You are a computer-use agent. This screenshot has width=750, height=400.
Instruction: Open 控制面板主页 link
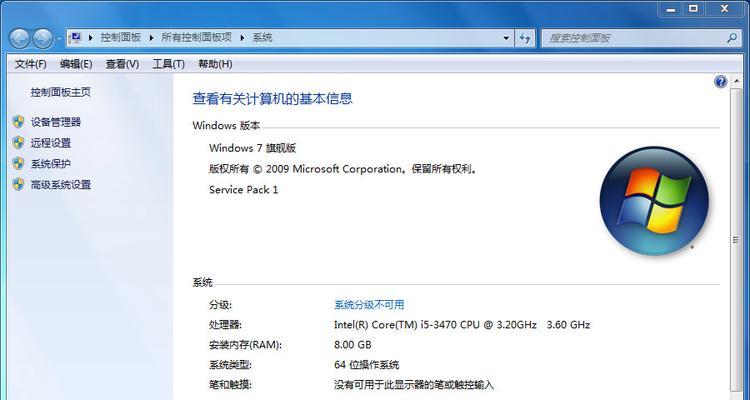click(x=61, y=92)
